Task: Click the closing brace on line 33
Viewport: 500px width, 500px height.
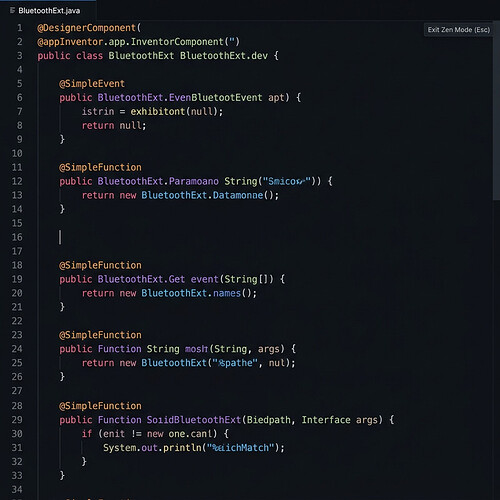Action: [62, 475]
